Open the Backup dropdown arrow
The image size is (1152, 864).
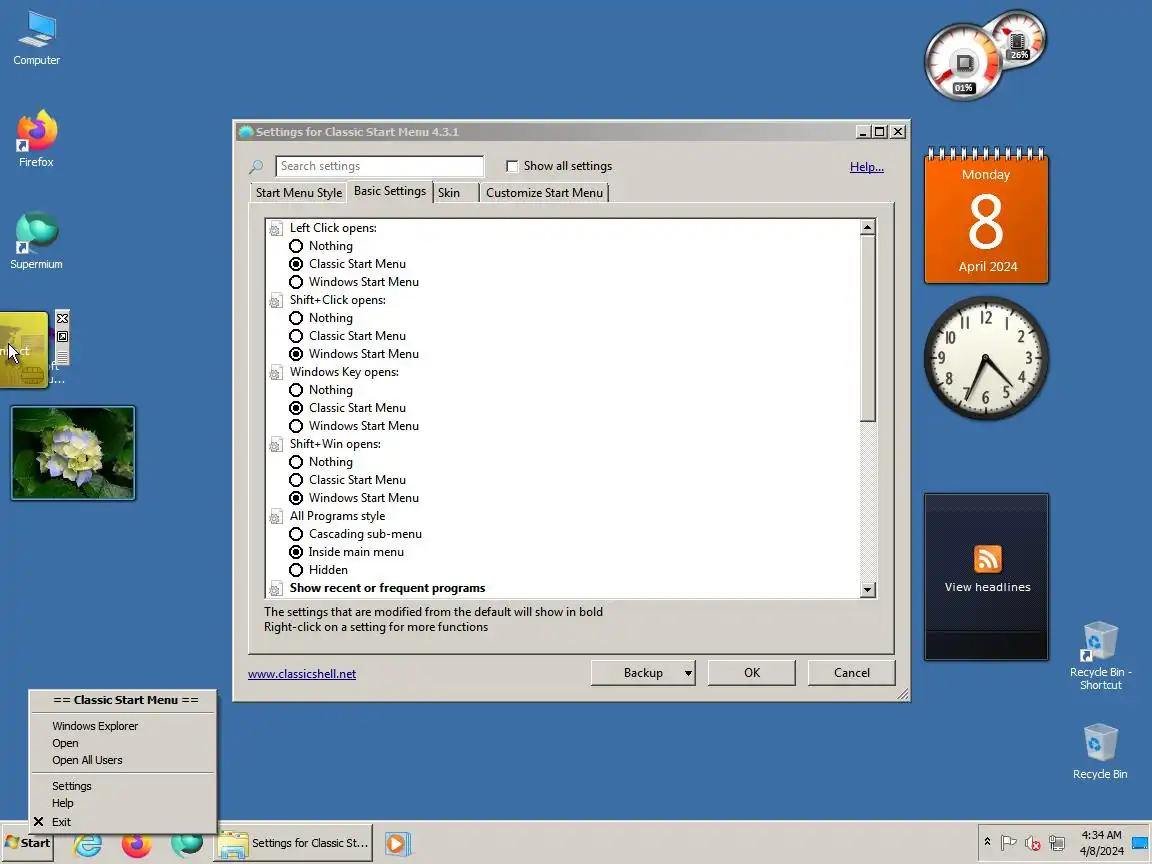[688, 673]
